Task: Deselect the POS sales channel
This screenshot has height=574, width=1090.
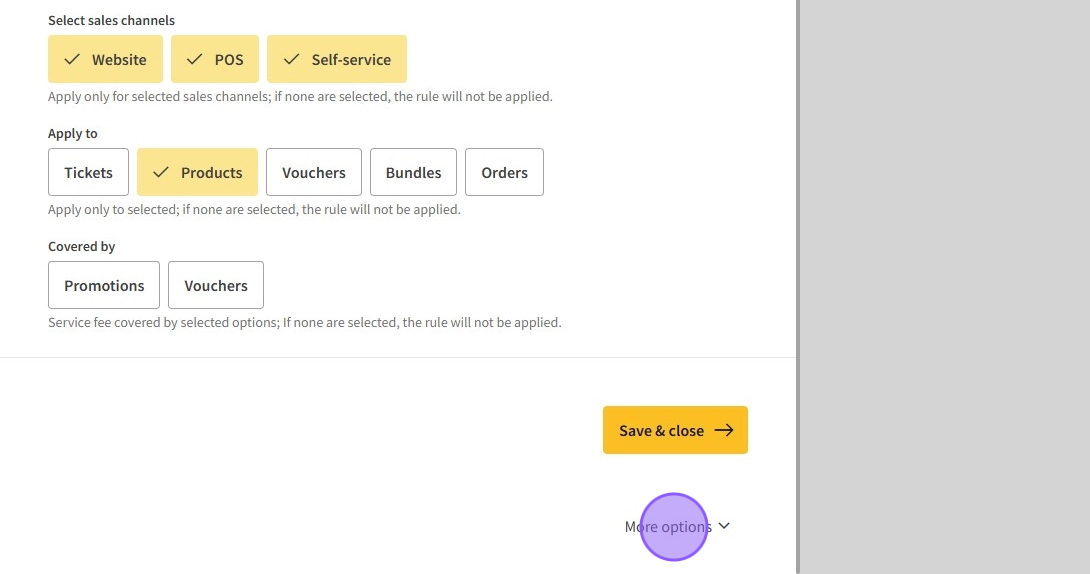Action: [x=215, y=59]
